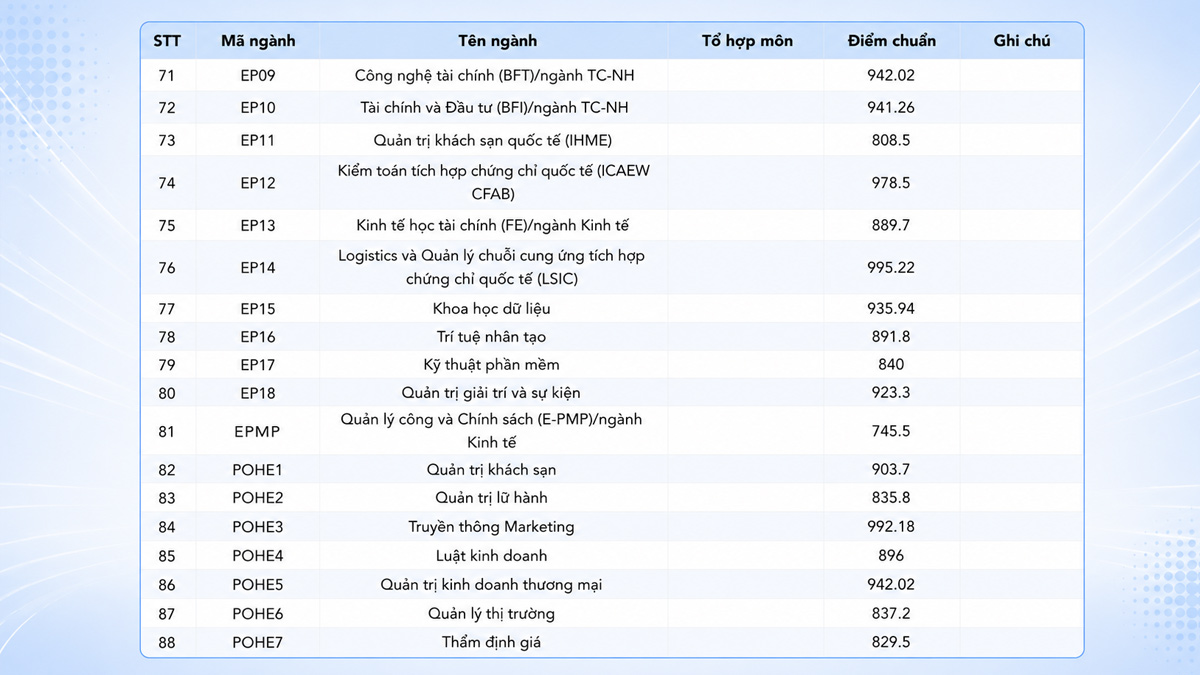Select the Truyền thông Marketing cell
This screenshot has height=675, width=1200.
coord(491,527)
